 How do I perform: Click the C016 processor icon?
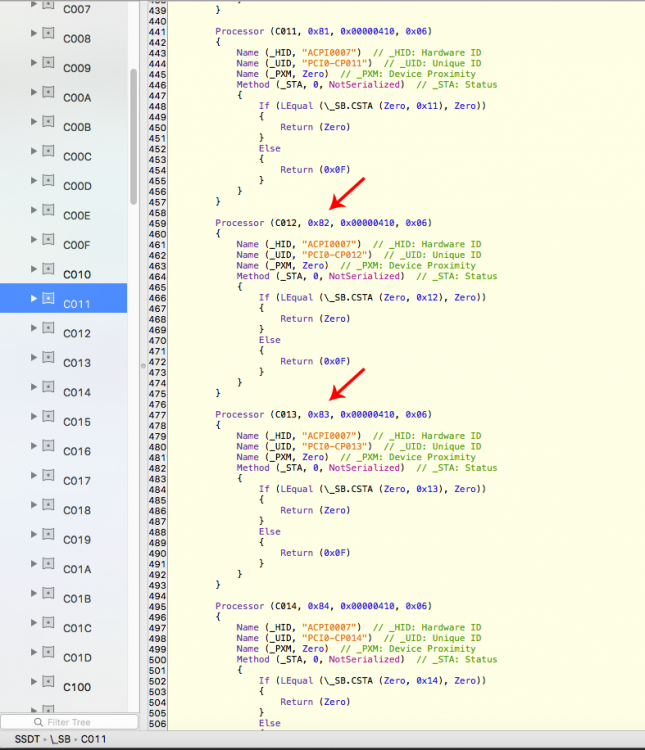(x=48, y=445)
